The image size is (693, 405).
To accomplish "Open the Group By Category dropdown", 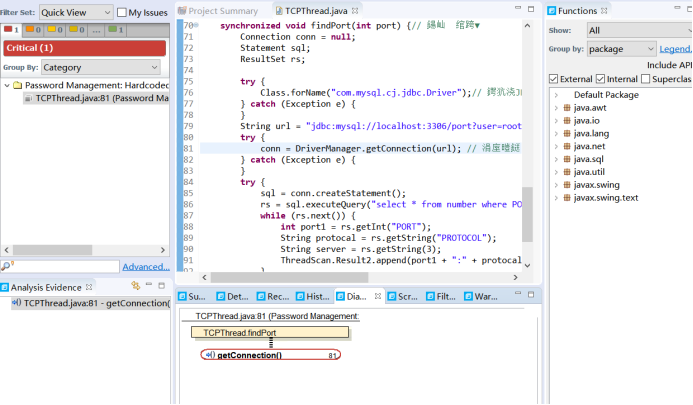I will (x=101, y=67).
